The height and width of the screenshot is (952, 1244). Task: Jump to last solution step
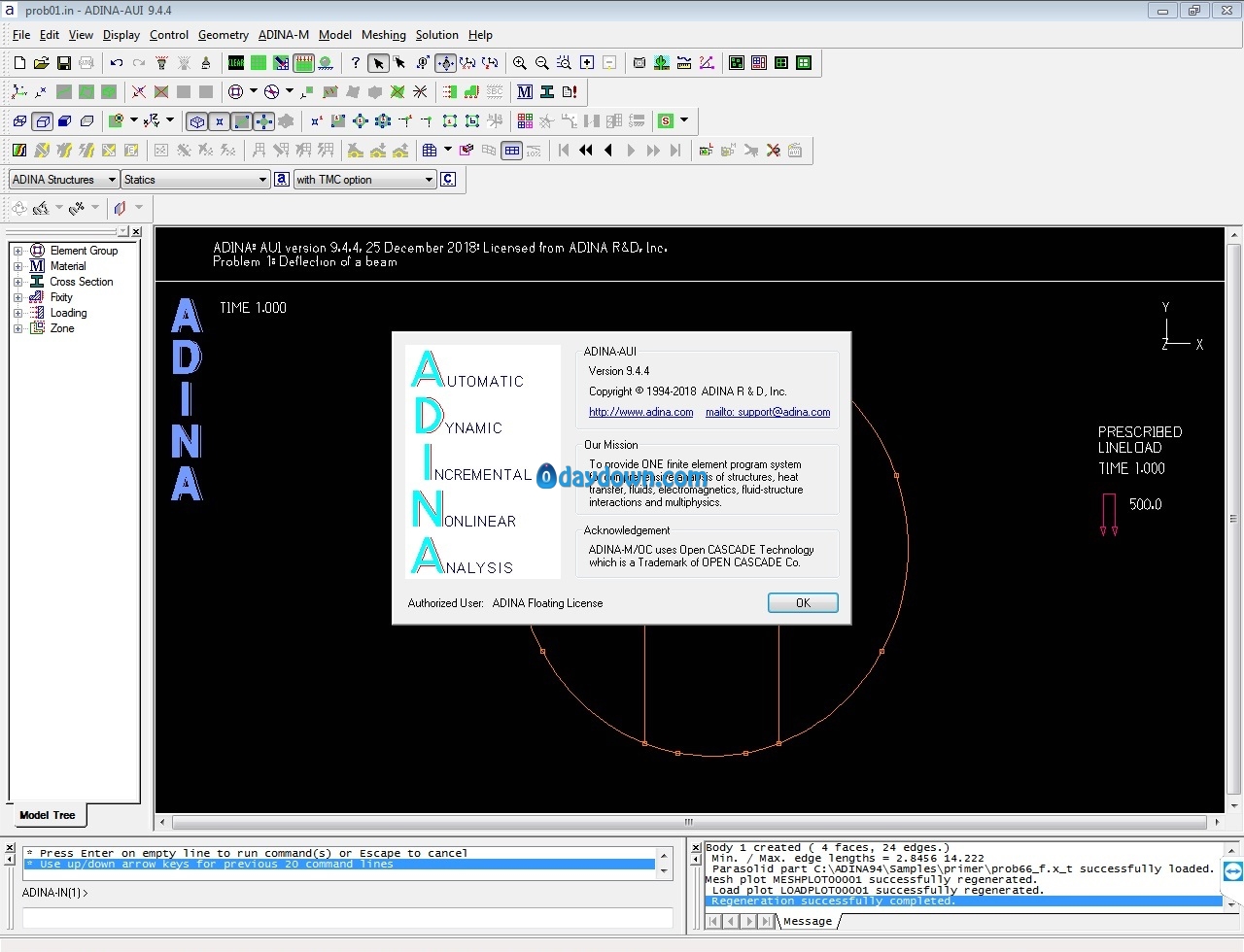tap(675, 151)
